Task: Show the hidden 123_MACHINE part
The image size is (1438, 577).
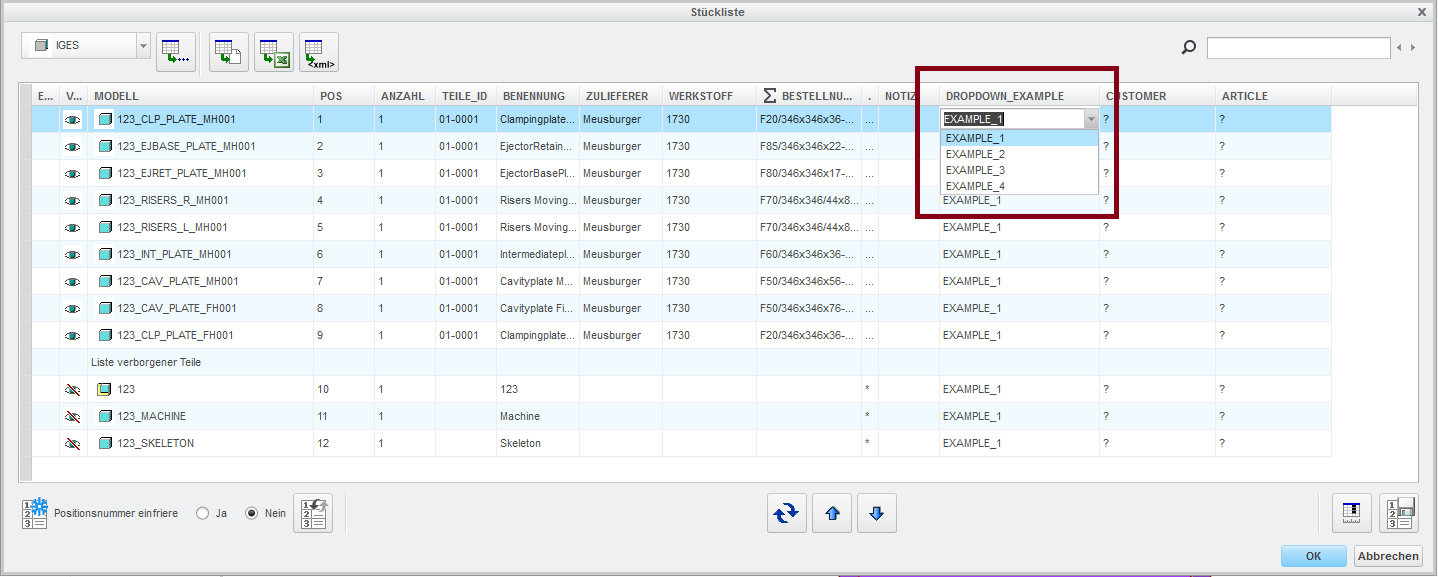Action: coord(72,416)
